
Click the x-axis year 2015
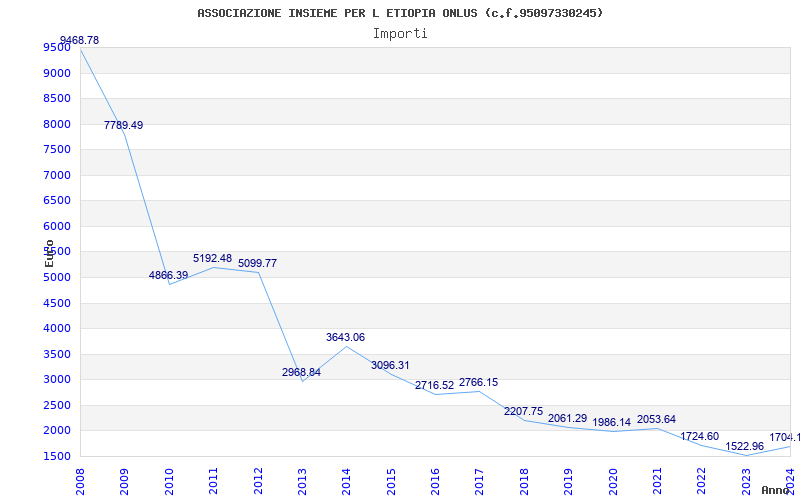[391, 482]
